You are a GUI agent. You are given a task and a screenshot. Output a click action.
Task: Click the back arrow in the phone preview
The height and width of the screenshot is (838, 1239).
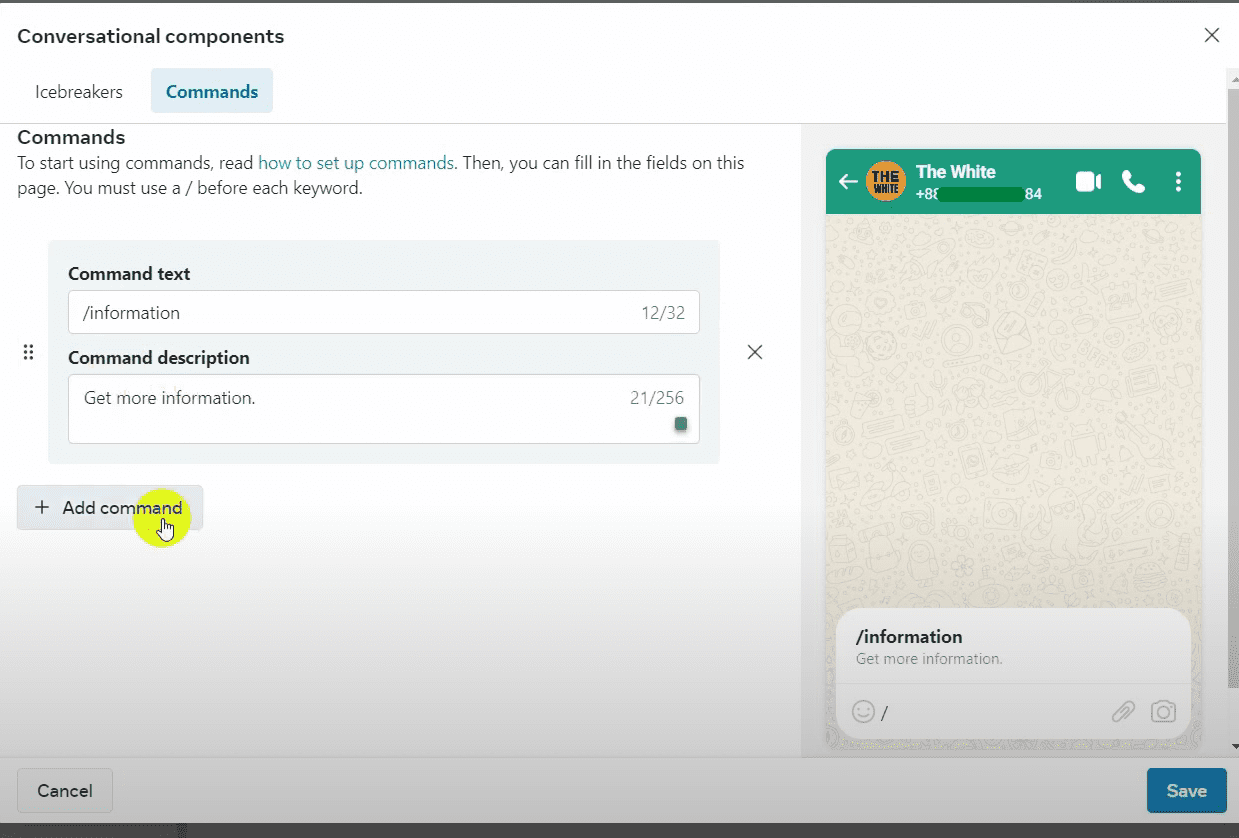point(848,182)
